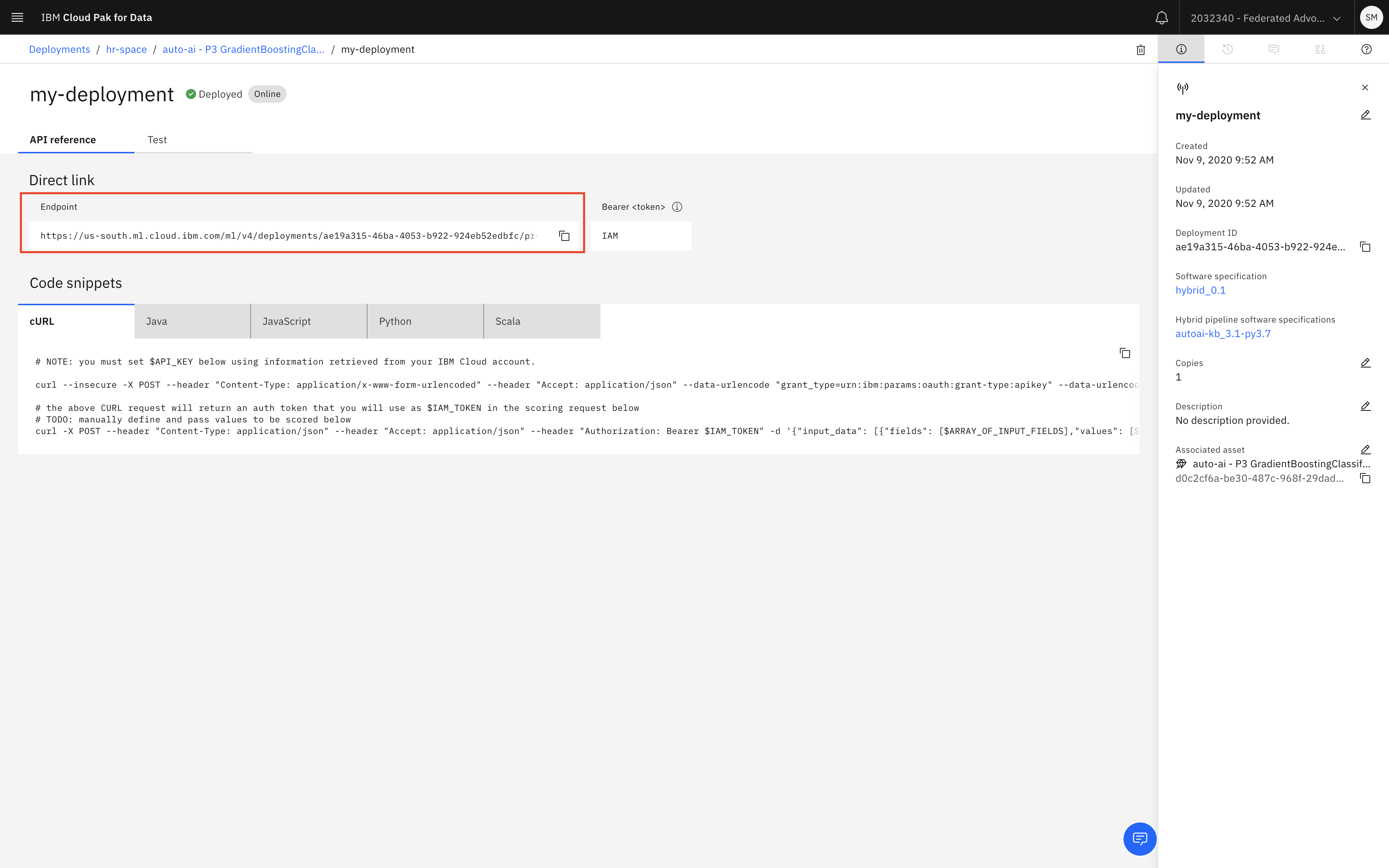Show Bearer token info tooltip

677,207
